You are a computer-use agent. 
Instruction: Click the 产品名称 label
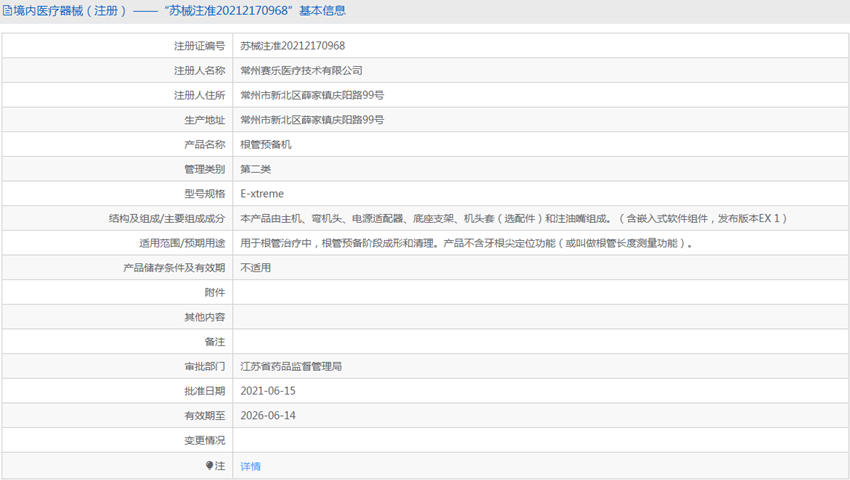coord(204,144)
